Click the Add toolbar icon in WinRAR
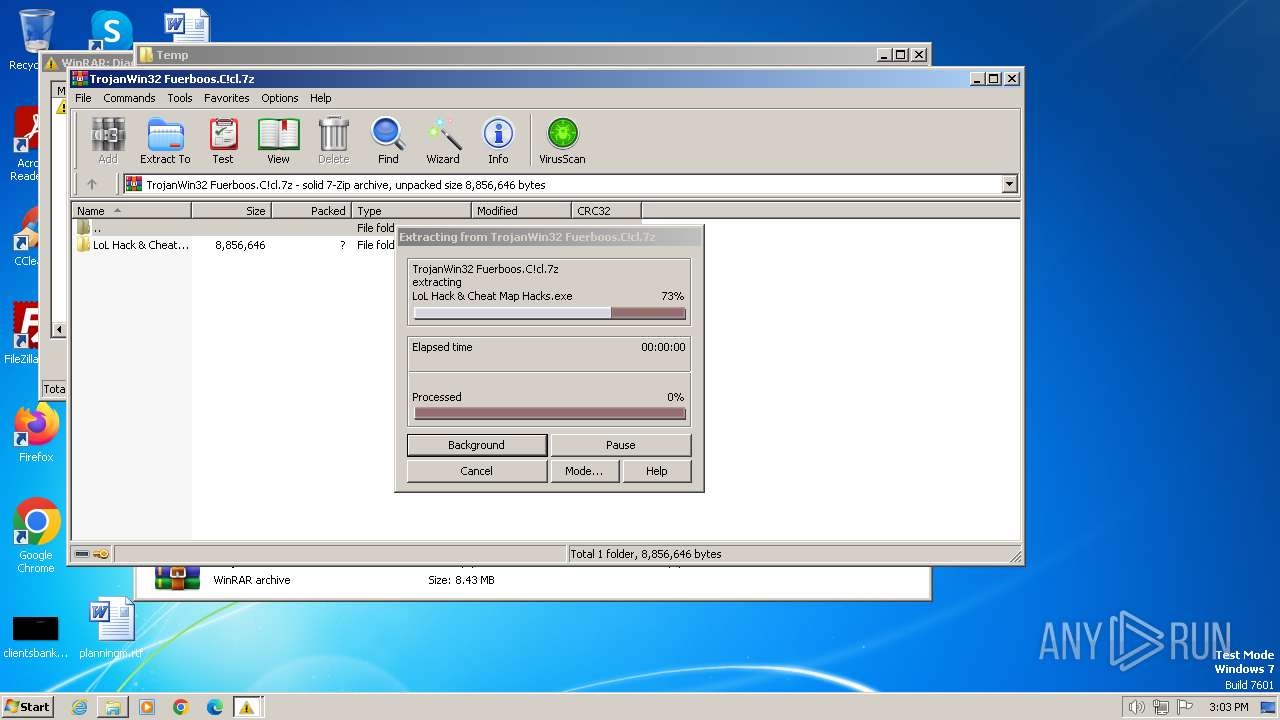This screenshot has width=1280, height=720. (108, 140)
